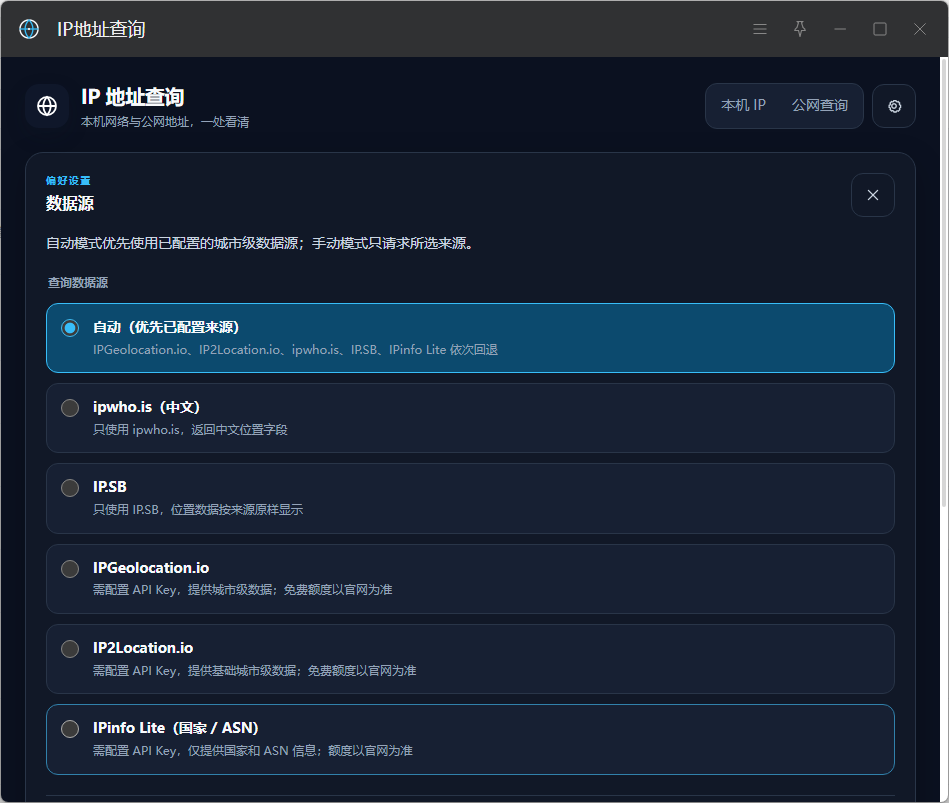This screenshot has width=949, height=803.
Task: Click the IP2Location.io option card description
Action: point(254,670)
